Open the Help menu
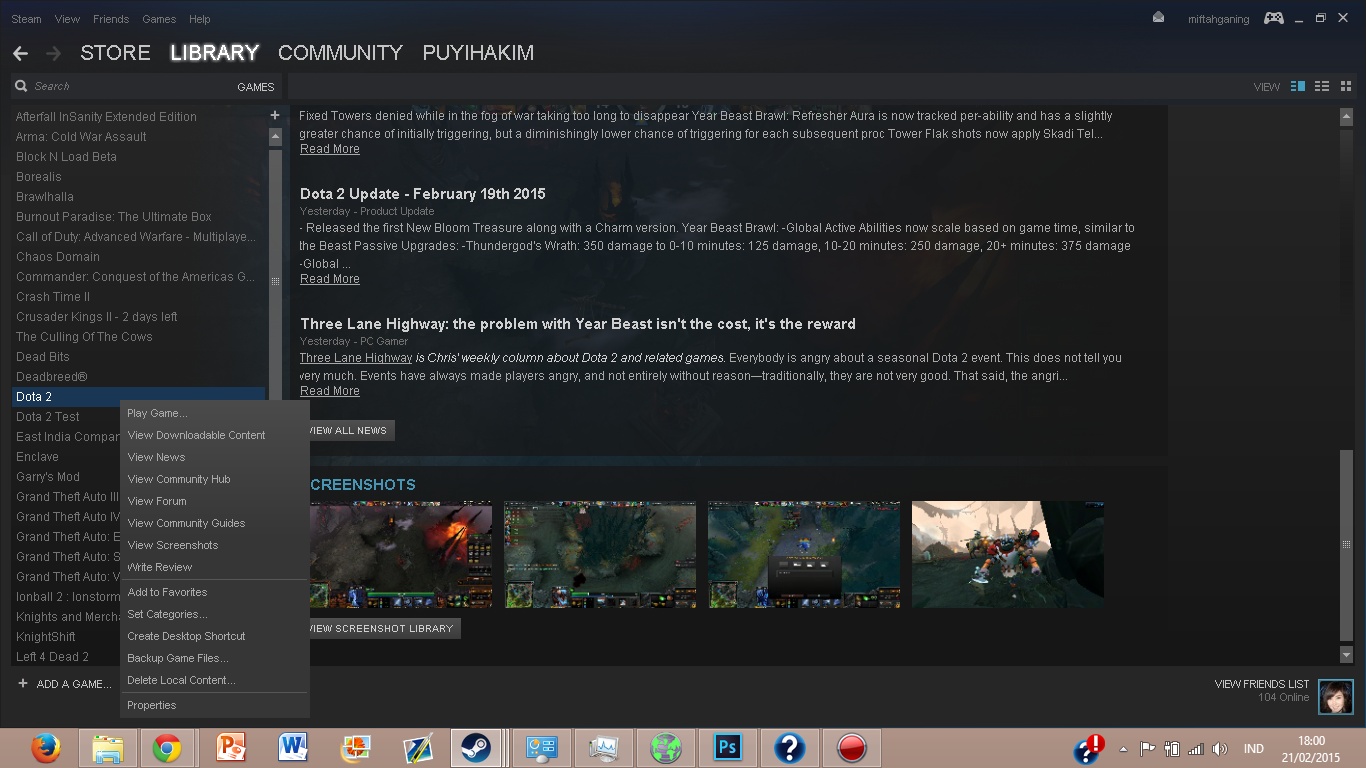 coord(200,19)
